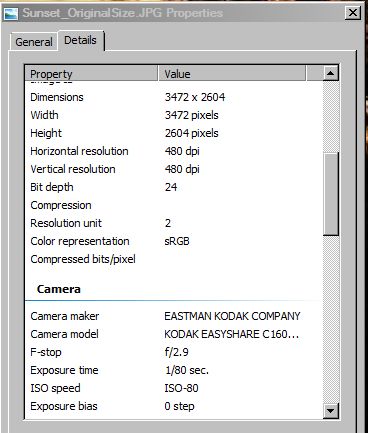This screenshot has width=368, height=433.
Task: Click the Camera section heading
Action: point(59,289)
